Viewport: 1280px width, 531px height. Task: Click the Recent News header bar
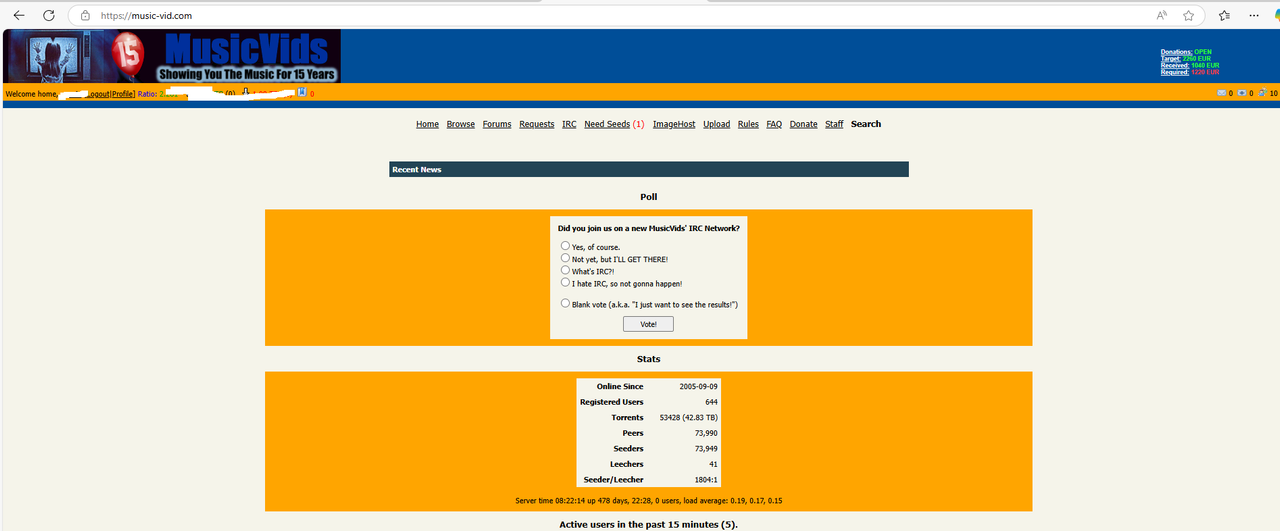[649, 170]
